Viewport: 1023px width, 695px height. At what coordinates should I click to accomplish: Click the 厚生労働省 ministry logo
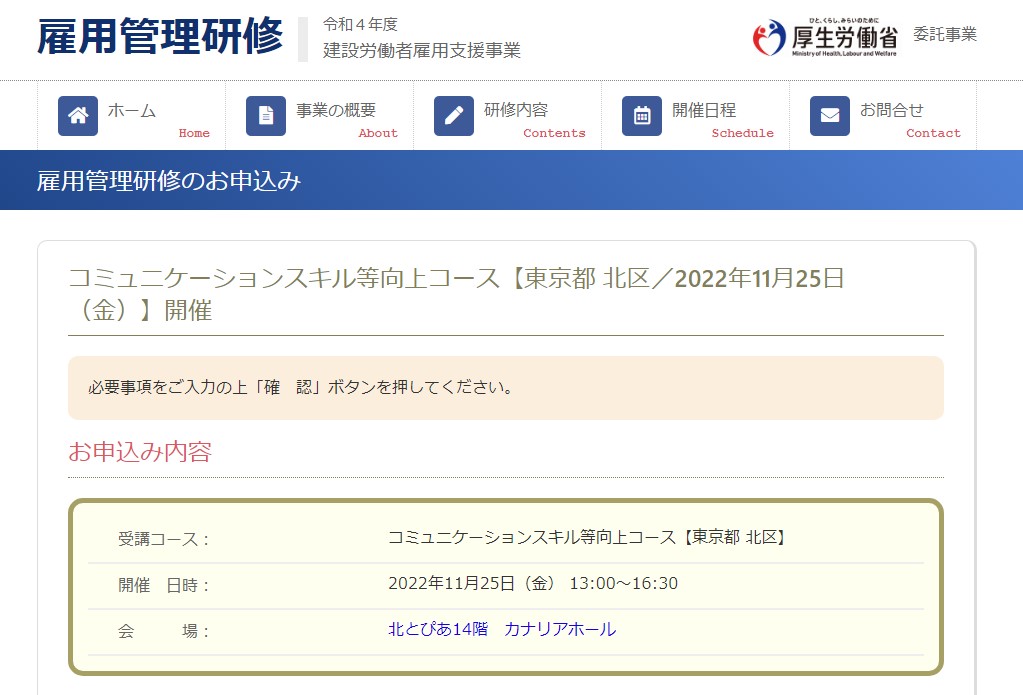(825, 38)
